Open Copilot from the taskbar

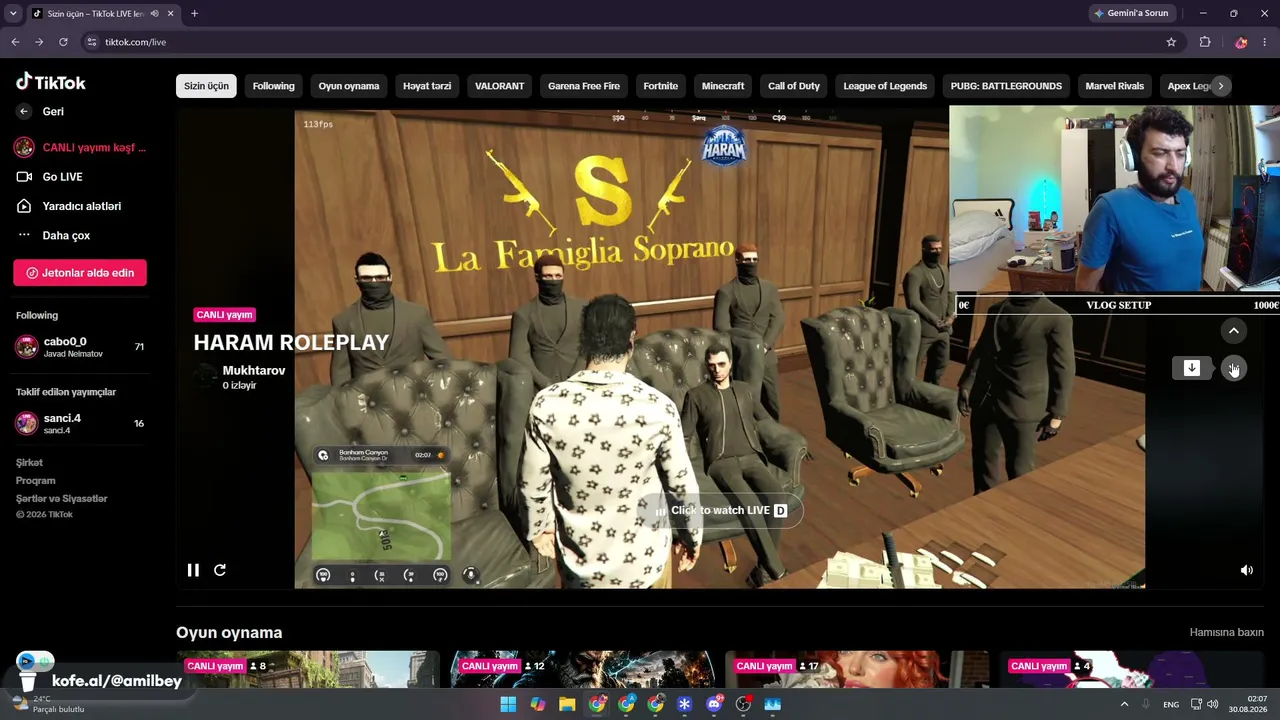pyautogui.click(x=538, y=705)
